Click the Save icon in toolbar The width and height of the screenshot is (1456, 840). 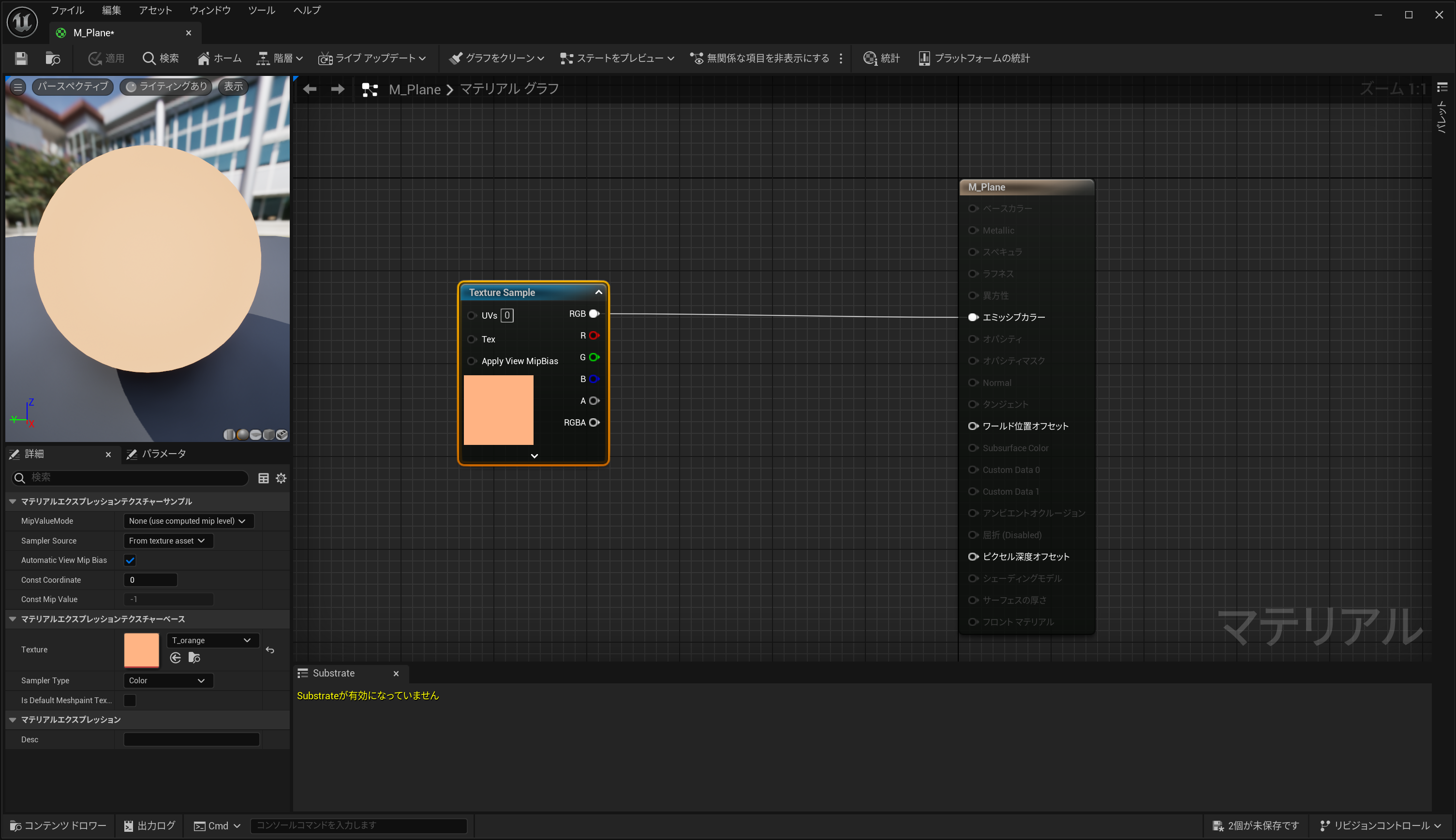pos(21,58)
